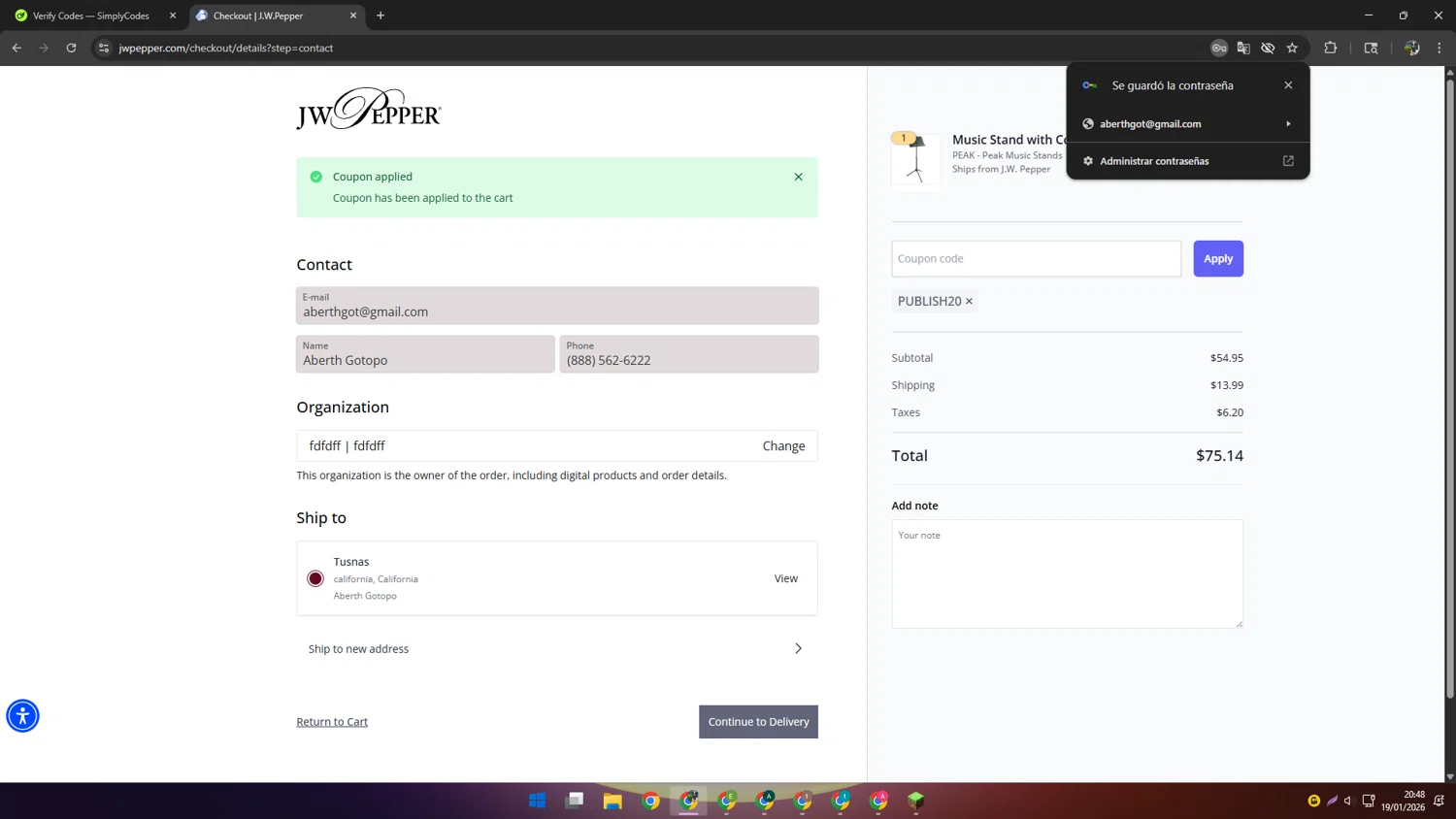
Task: Open Task View on the taskbar
Action: pos(575,801)
